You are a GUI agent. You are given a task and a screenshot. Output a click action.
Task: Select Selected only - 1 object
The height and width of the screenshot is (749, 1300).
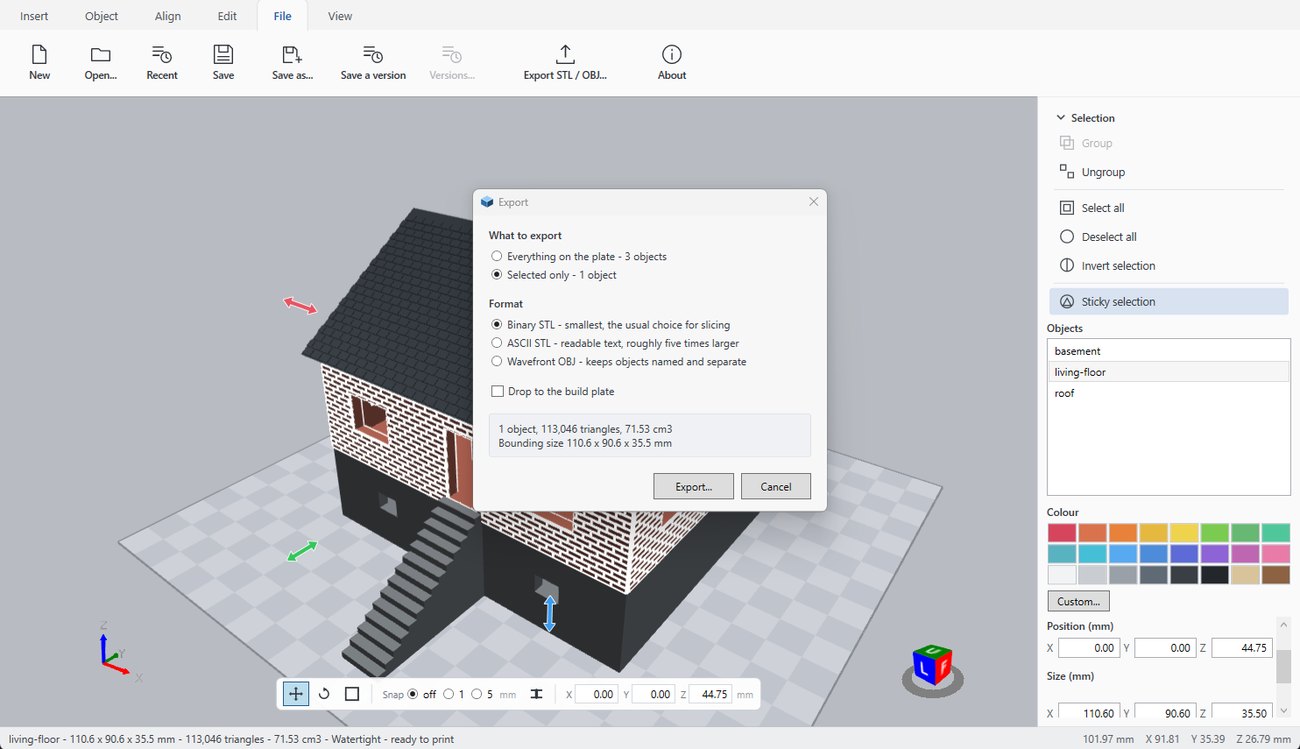[x=554, y=274]
